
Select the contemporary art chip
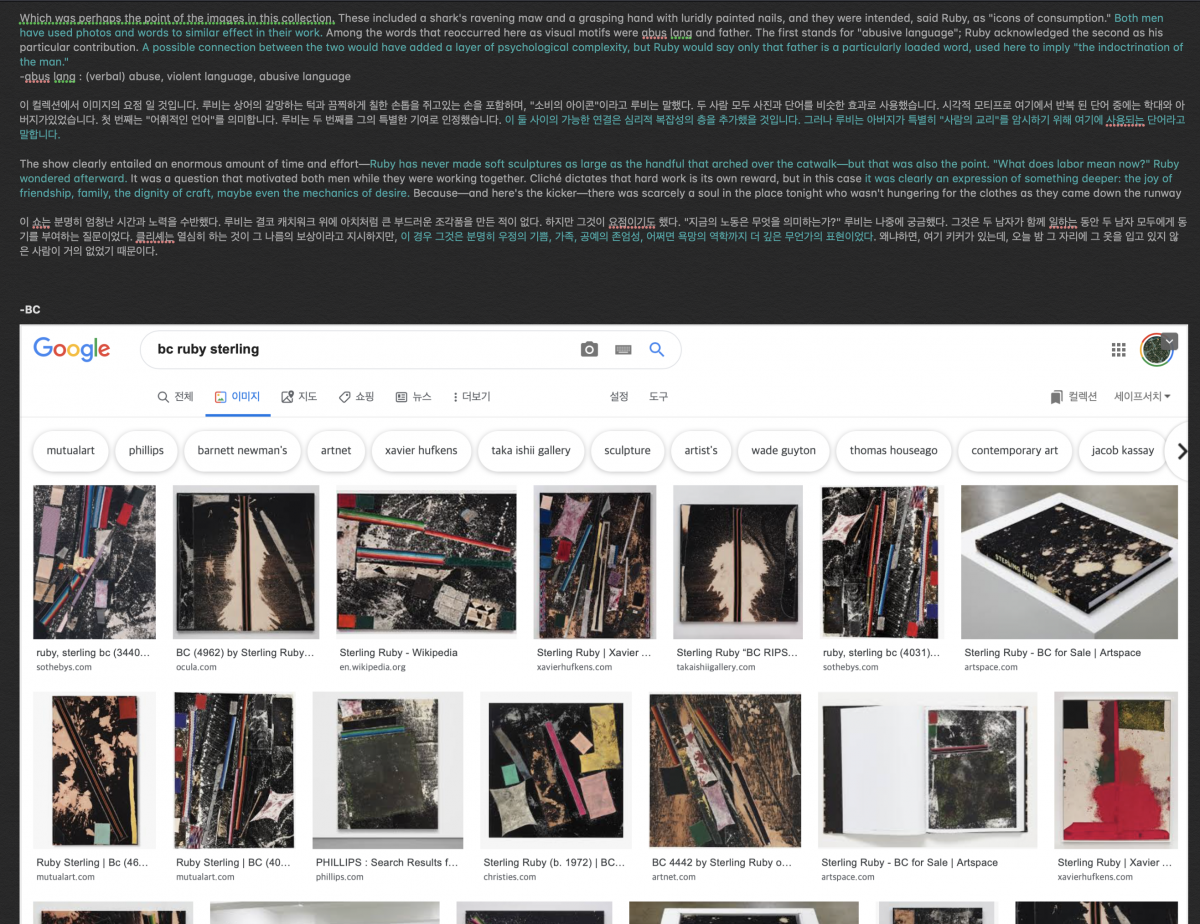pyautogui.click(x=1014, y=451)
